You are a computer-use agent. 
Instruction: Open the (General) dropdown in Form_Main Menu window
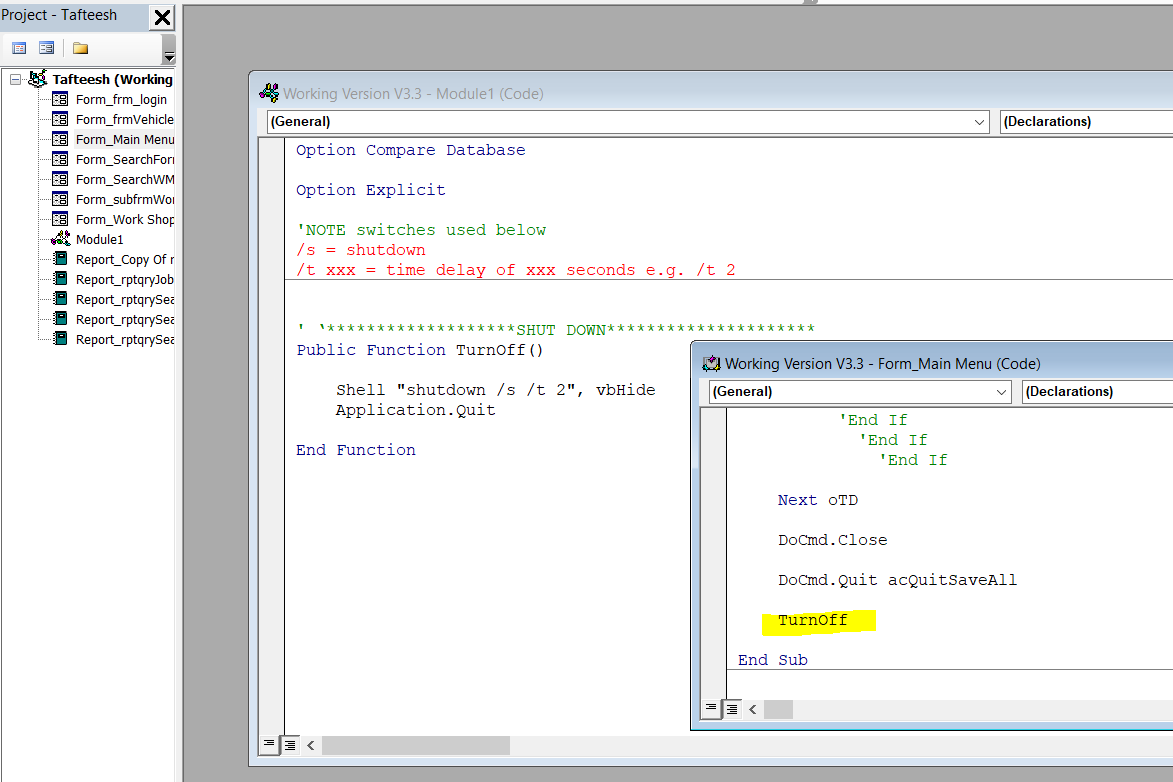coord(1002,392)
